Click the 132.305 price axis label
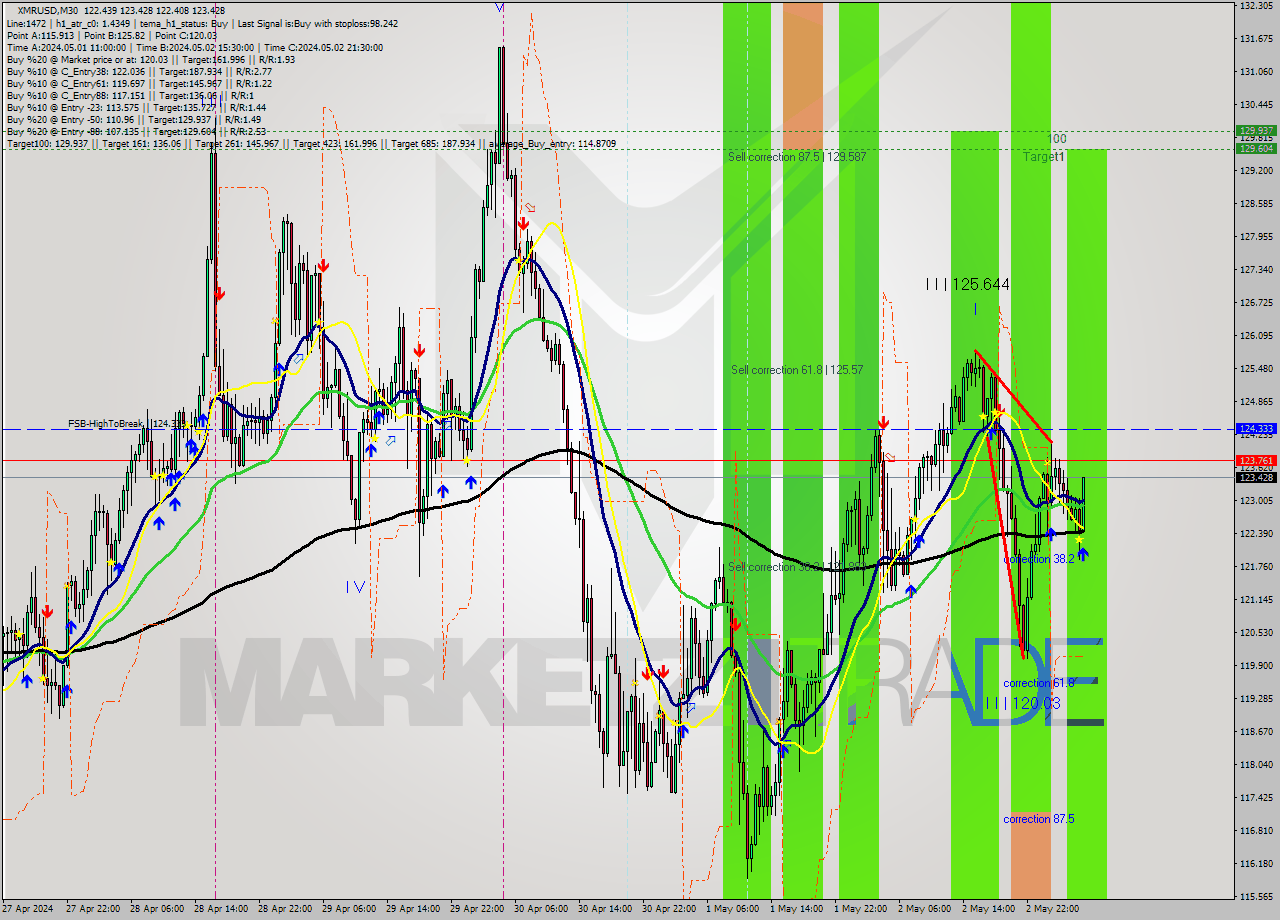The height and width of the screenshot is (920, 1280). (1256, 6)
